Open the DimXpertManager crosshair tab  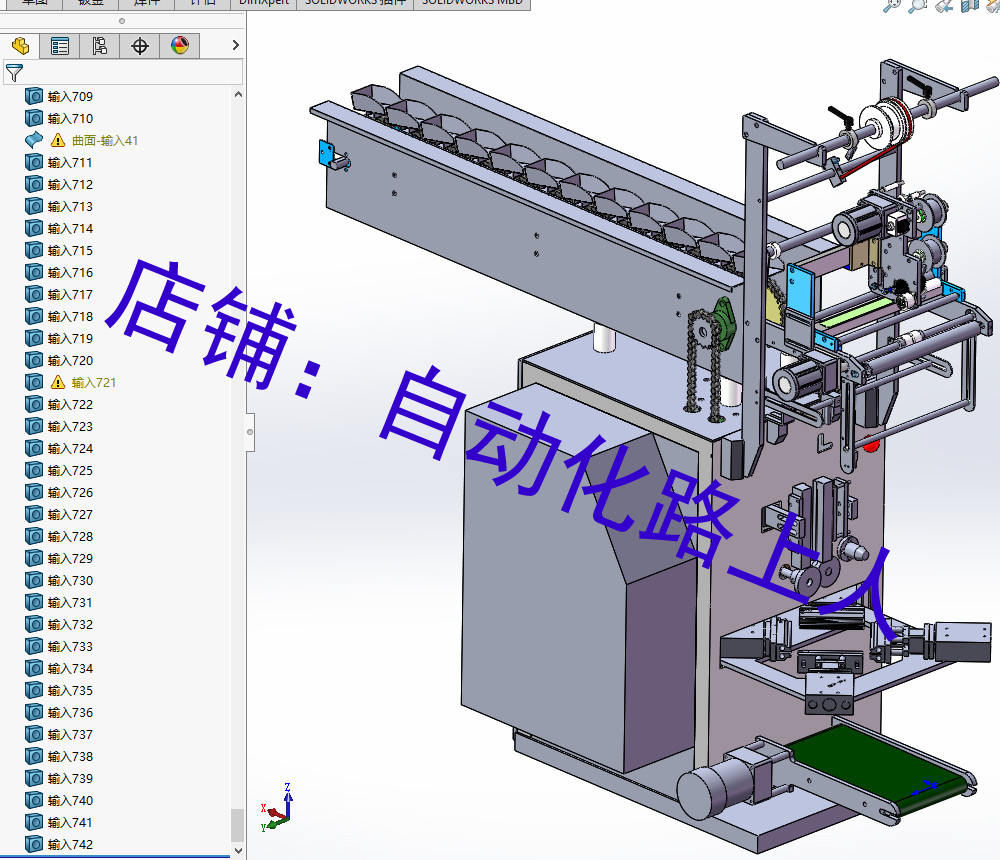tap(140, 46)
